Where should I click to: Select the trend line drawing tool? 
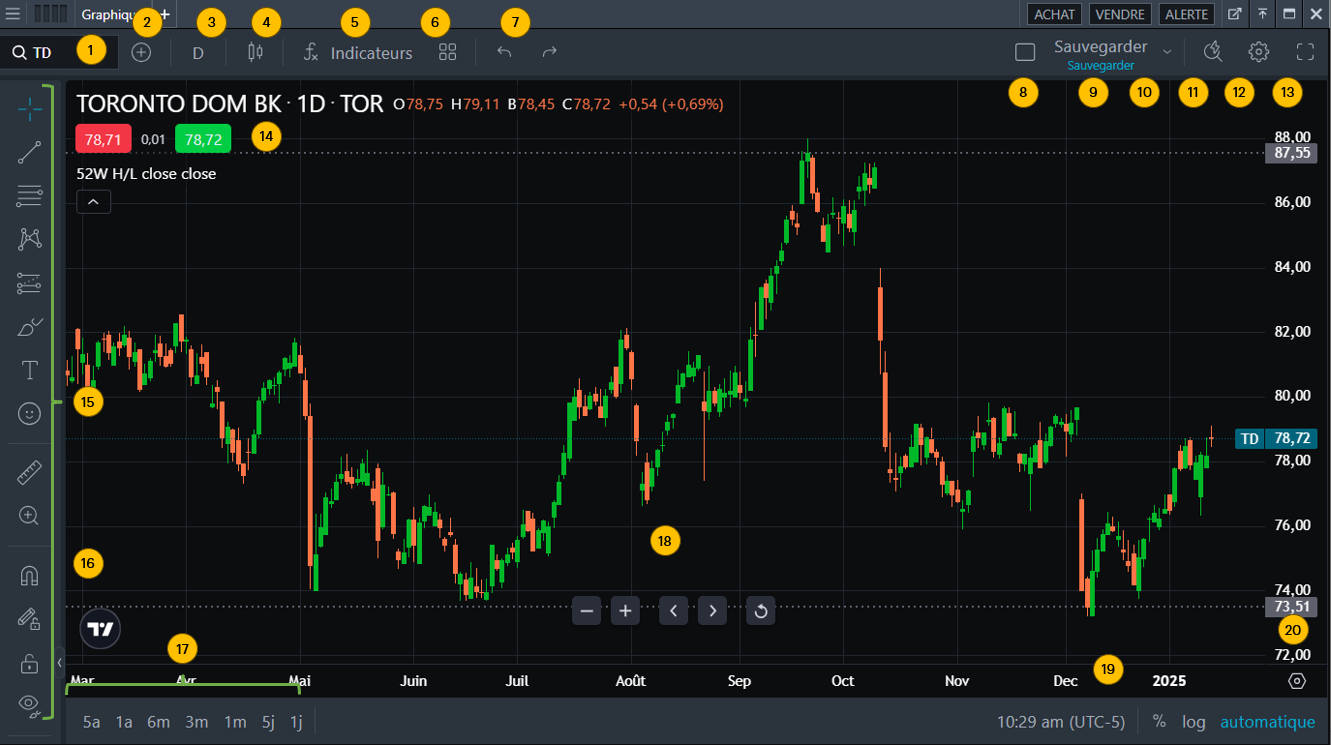30,152
